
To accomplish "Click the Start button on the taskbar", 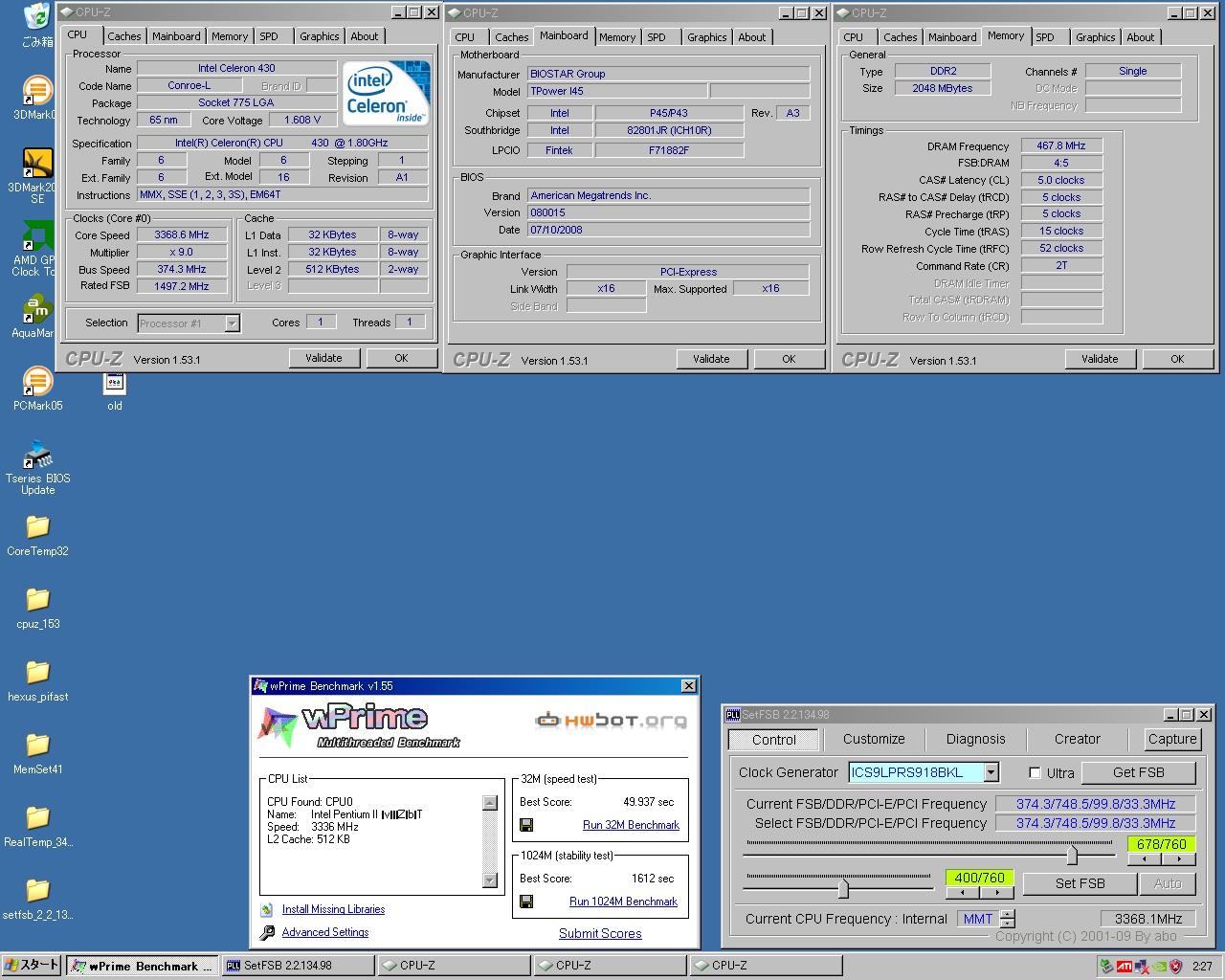I will [32, 966].
